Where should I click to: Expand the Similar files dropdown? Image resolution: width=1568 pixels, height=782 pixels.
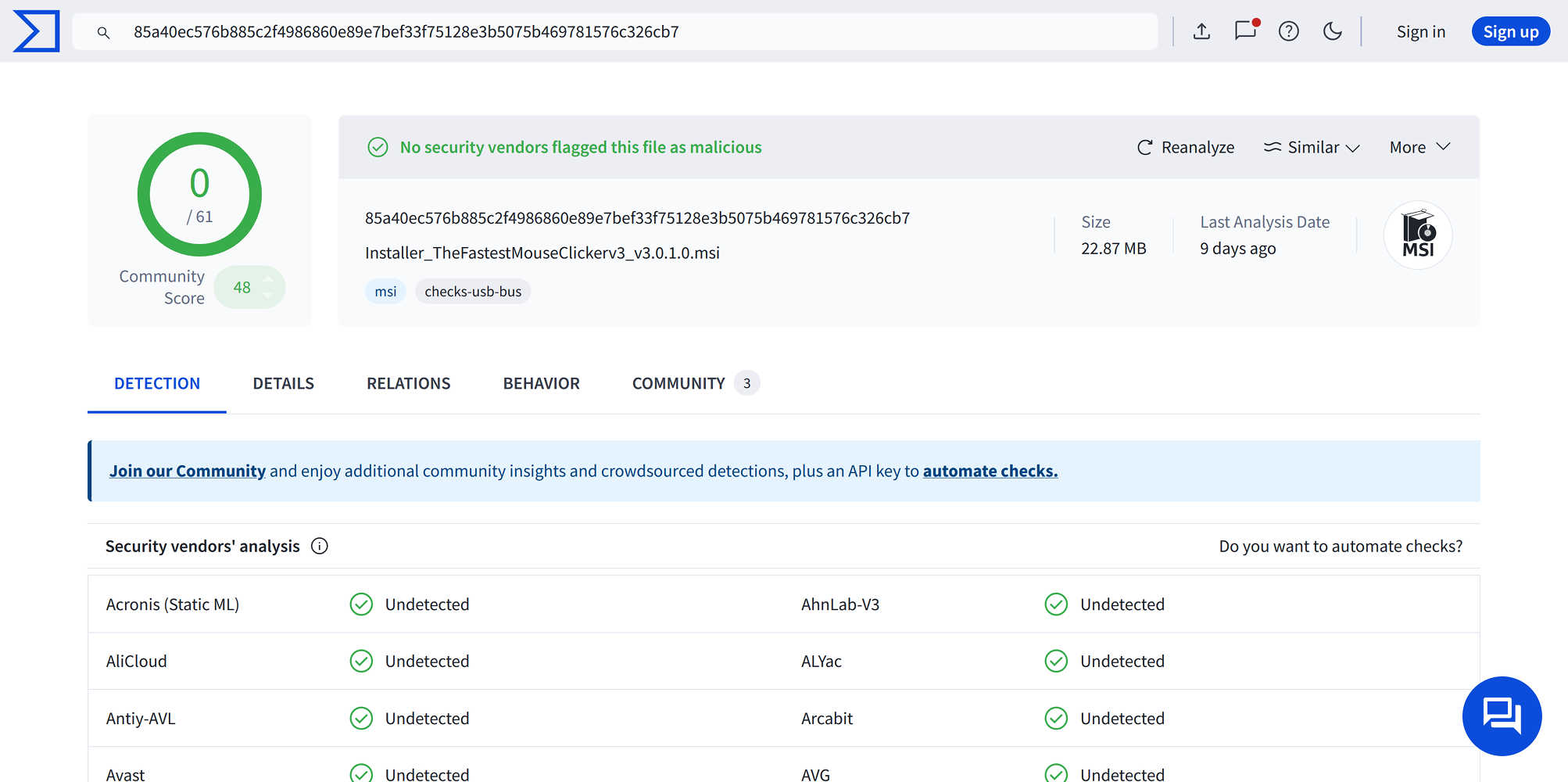[1312, 147]
